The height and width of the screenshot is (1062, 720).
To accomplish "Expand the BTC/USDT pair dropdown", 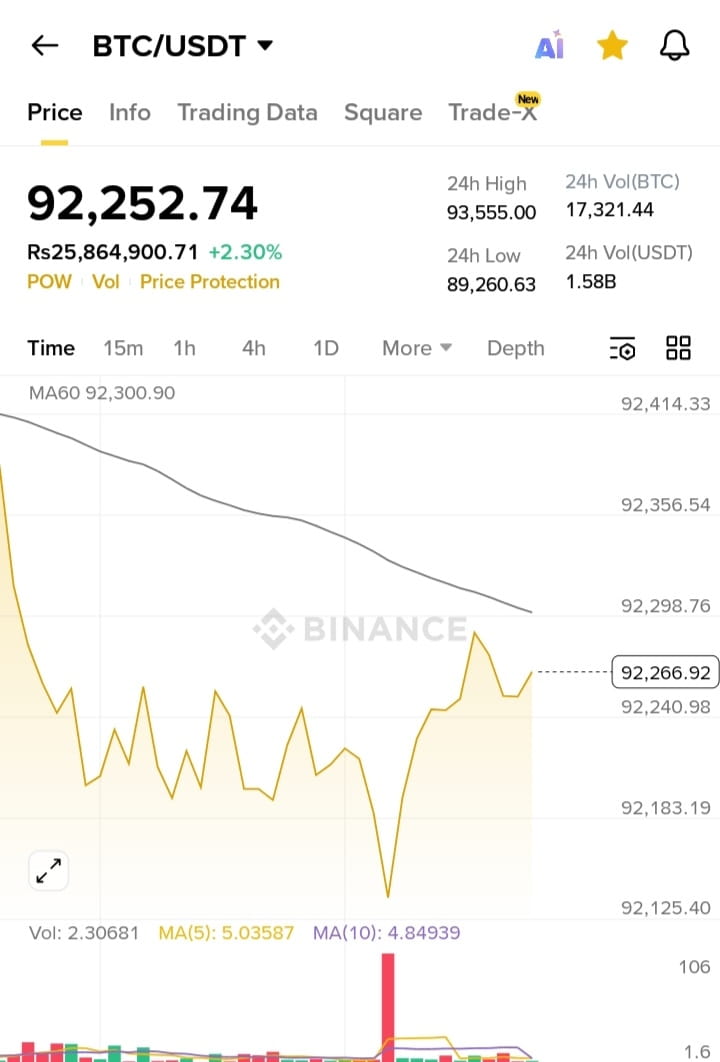I will (x=265, y=46).
